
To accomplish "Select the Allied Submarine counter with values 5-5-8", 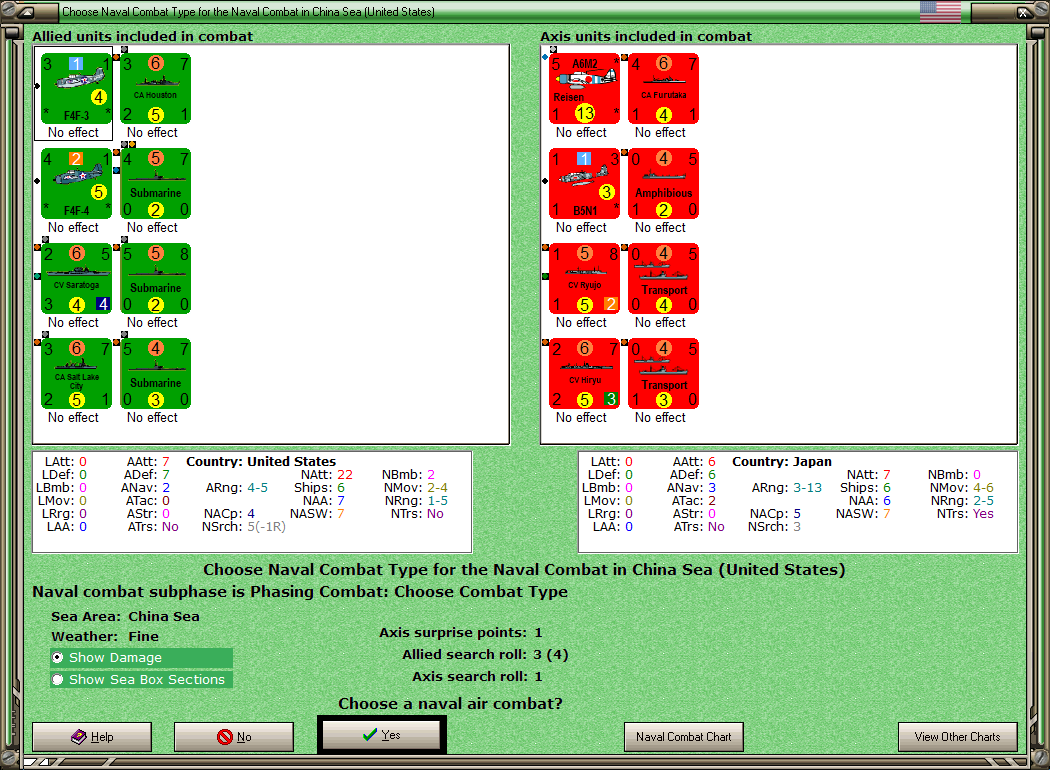I will (x=155, y=279).
